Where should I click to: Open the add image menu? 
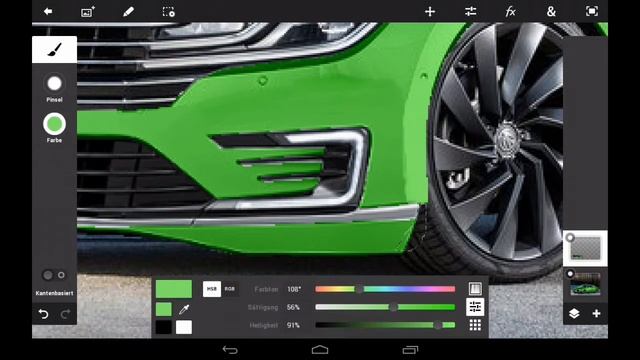pyautogui.click(x=88, y=11)
